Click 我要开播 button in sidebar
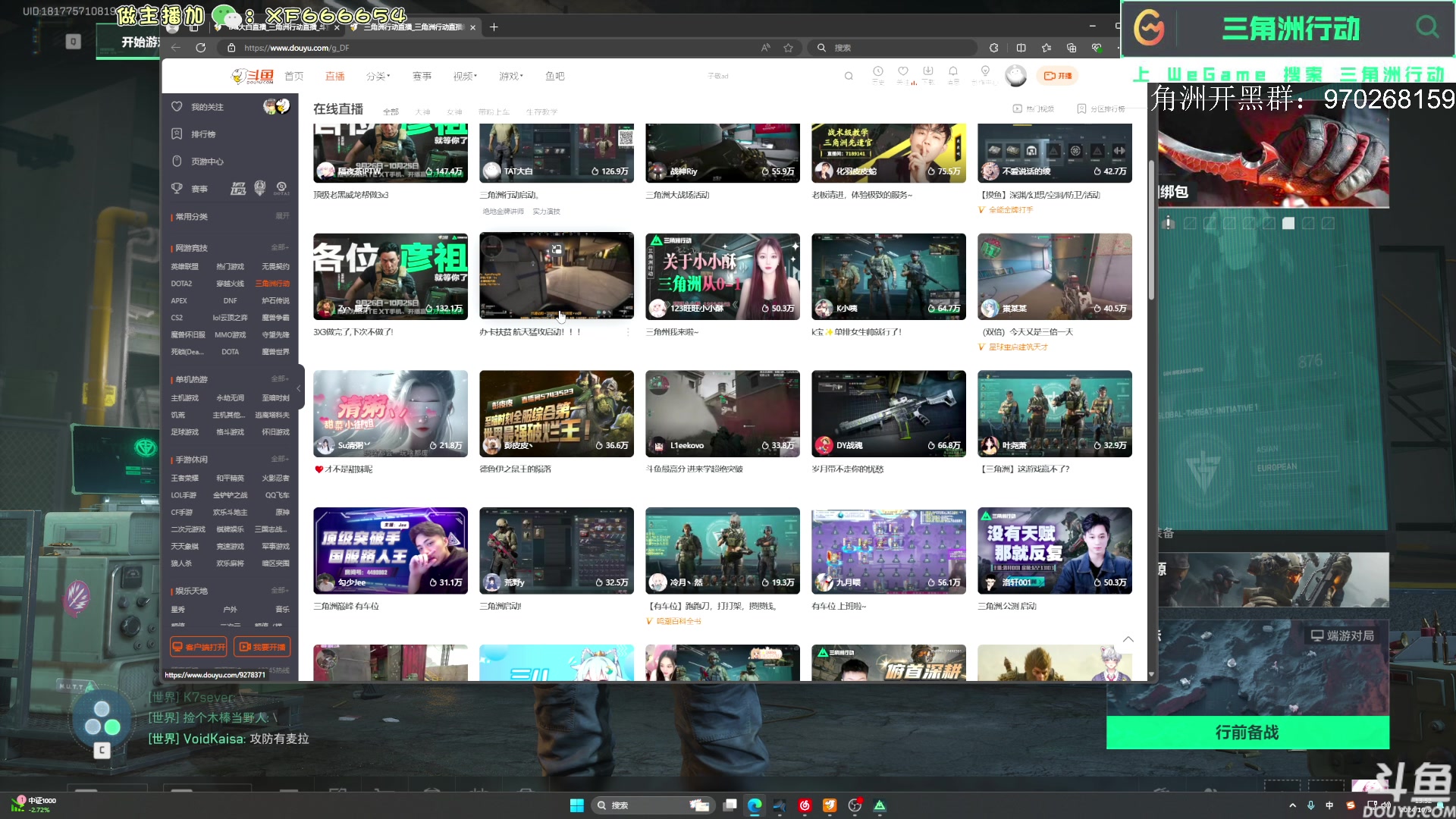The image size is (1456, 819). 262,647
